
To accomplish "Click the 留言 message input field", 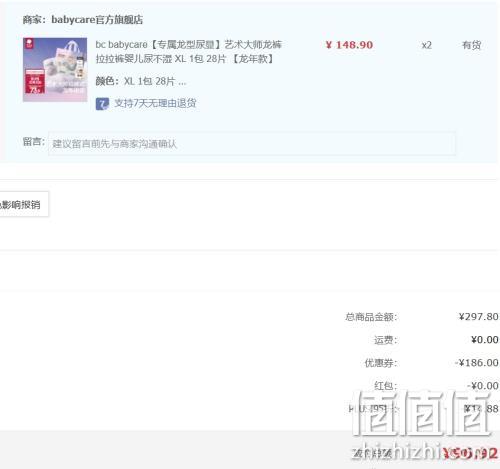I will (x=252, y=144).
